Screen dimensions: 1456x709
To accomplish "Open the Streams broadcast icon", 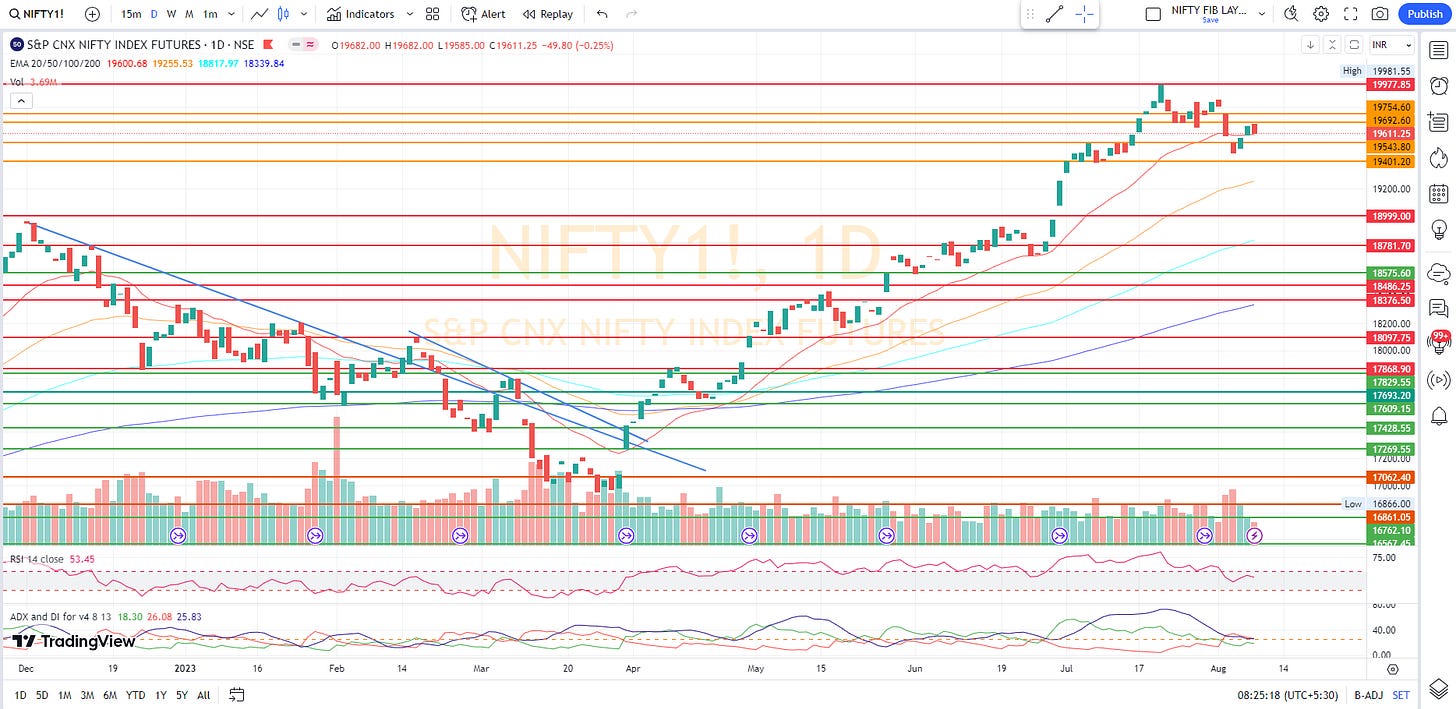I will pyautogui.click(x=1439, y=379).
